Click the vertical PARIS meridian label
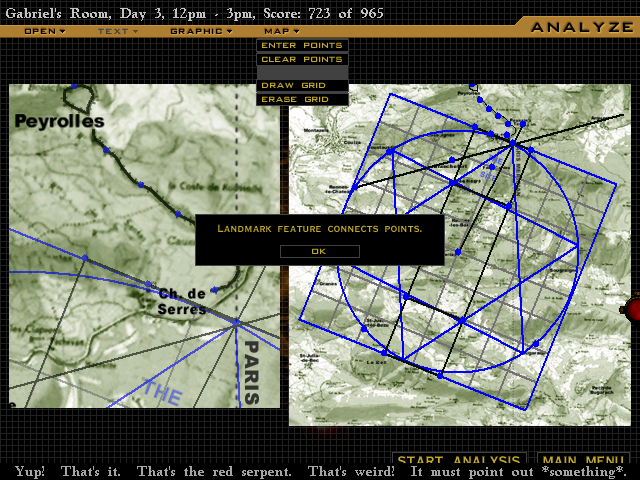This screenshot has width=640, height=480. [x=251, y=372]
